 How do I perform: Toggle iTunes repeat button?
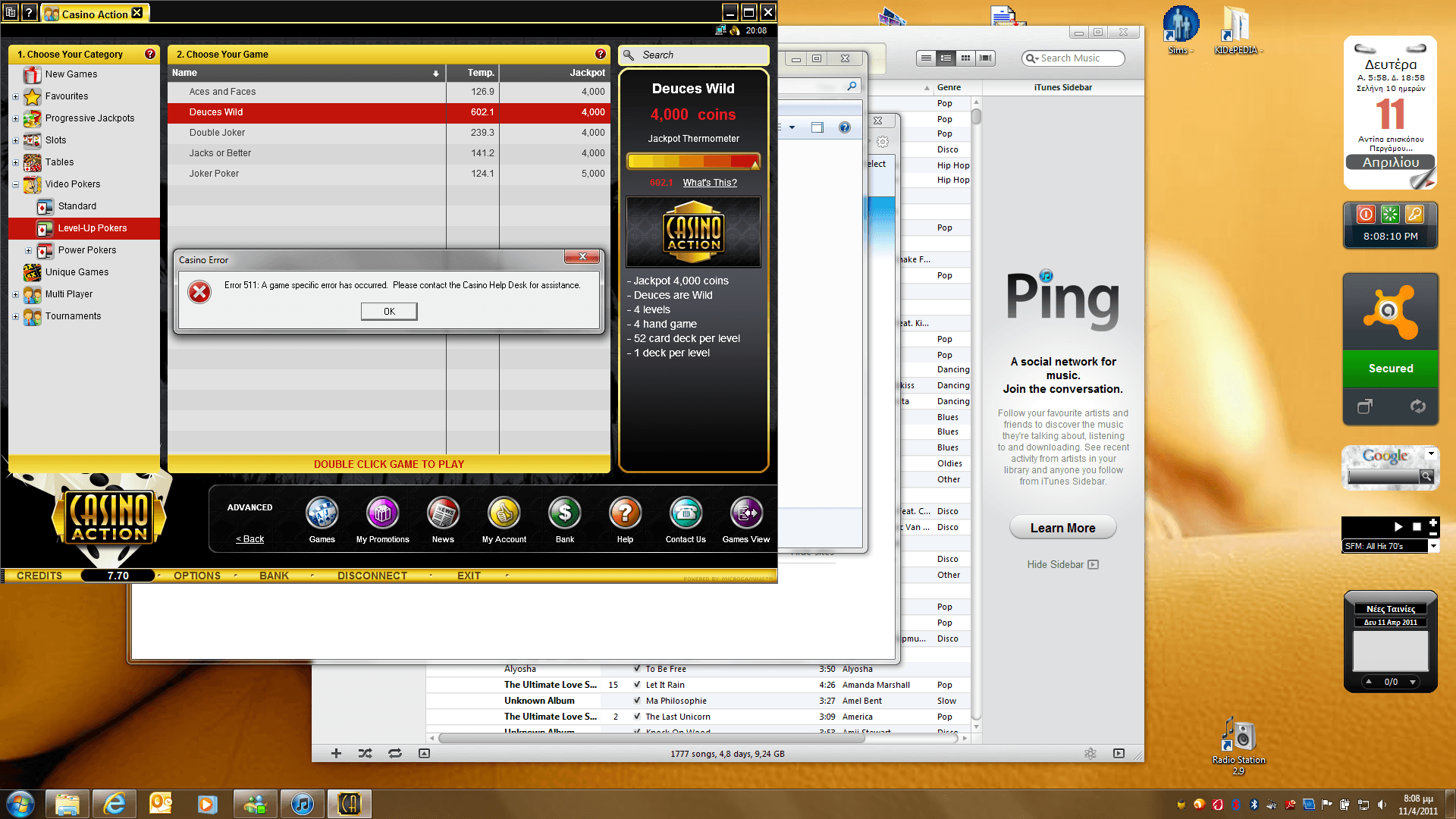pyautogui.click(x=394, y=754)
